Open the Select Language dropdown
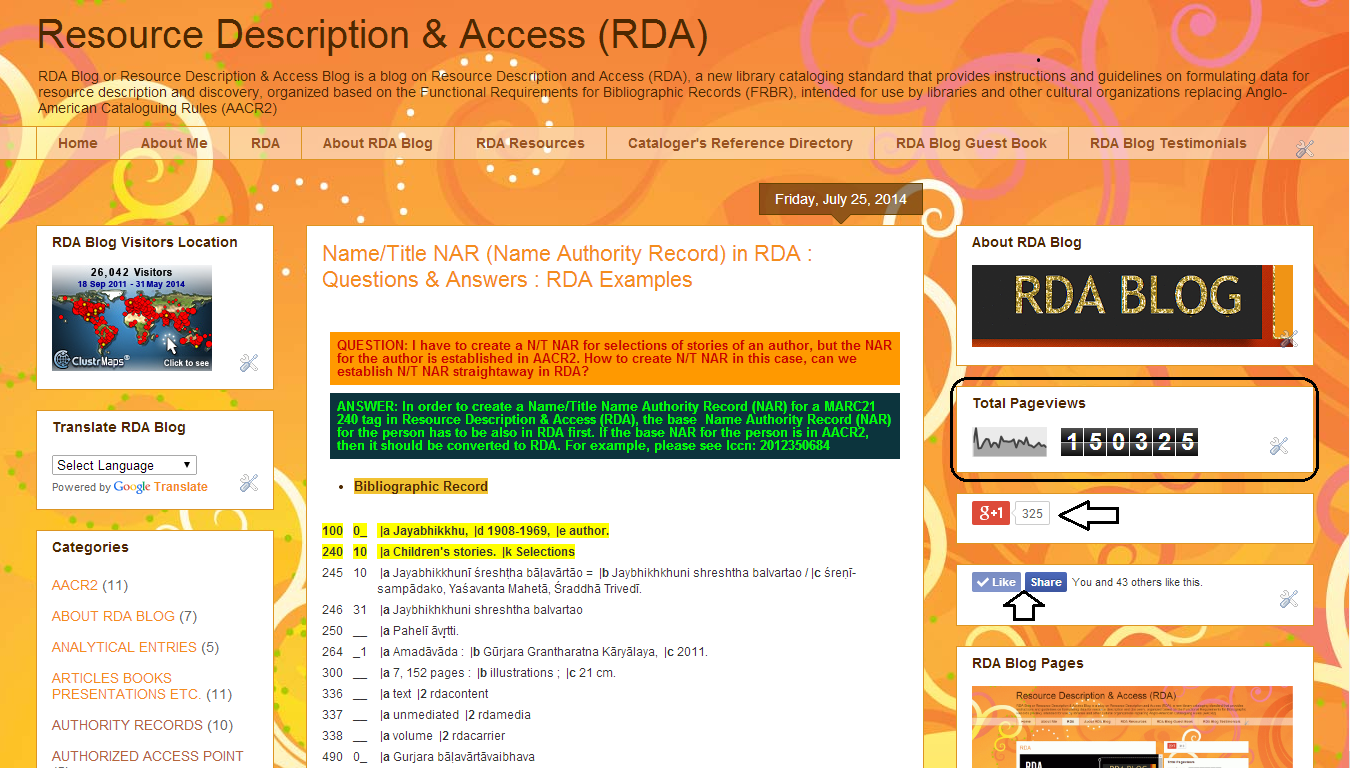Viewport: 1350px width, 768px height. tap(124, 464)
